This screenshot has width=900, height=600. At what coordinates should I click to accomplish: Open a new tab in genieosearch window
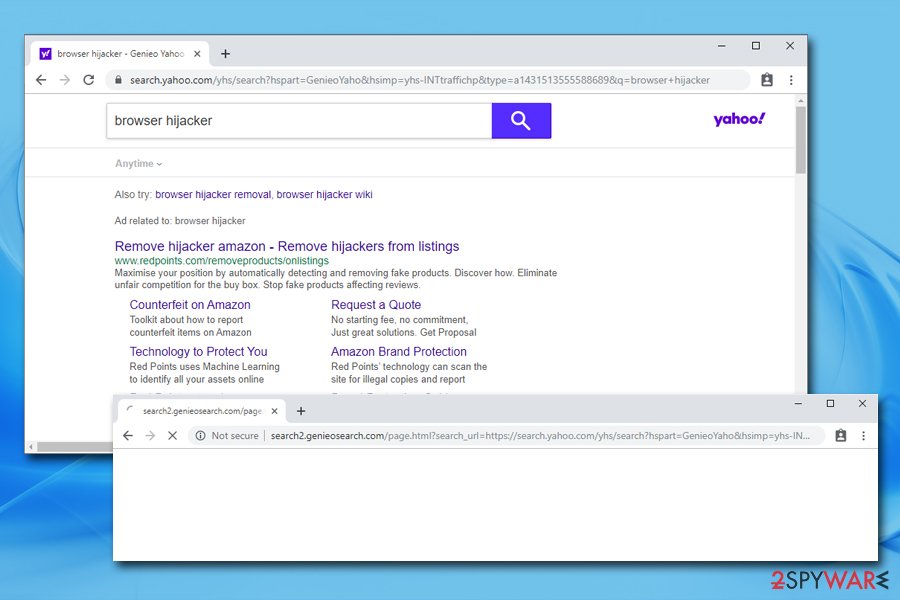coord(301,411)
